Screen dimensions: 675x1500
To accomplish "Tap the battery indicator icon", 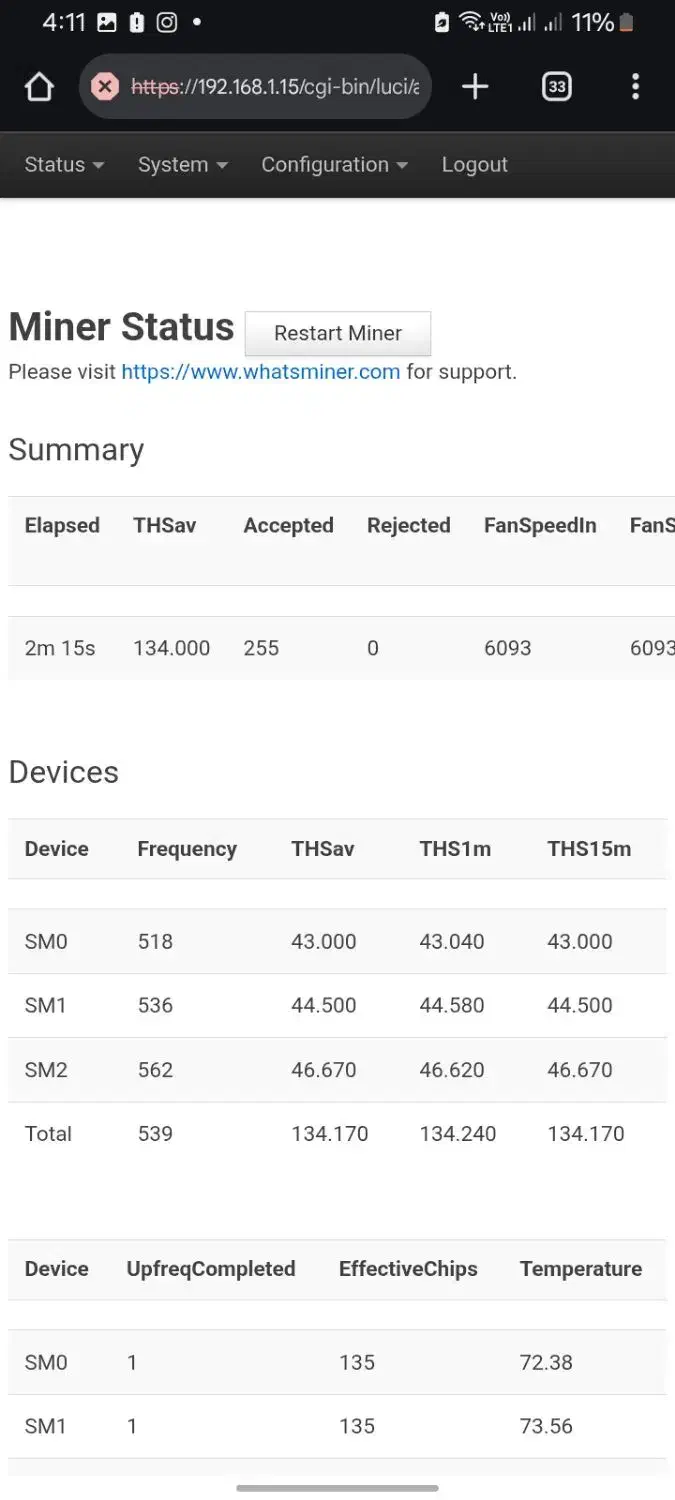I will point(627,22).
